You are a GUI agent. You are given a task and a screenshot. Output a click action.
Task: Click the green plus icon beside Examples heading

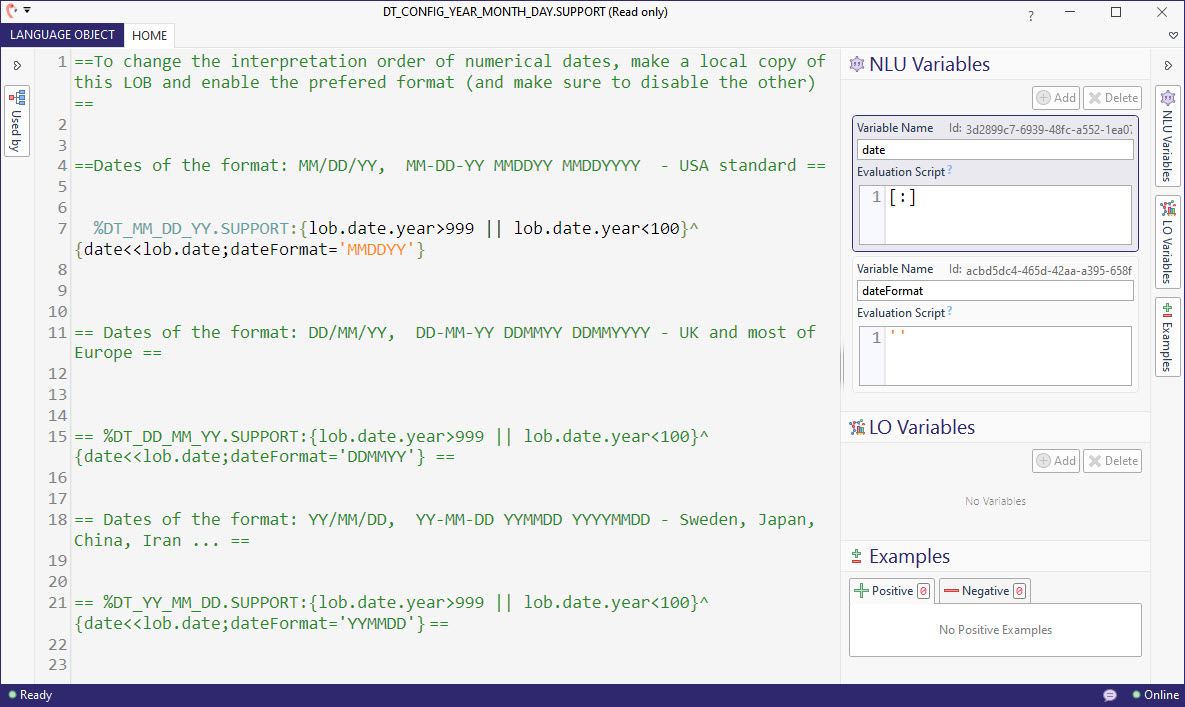tap(856, 555)
